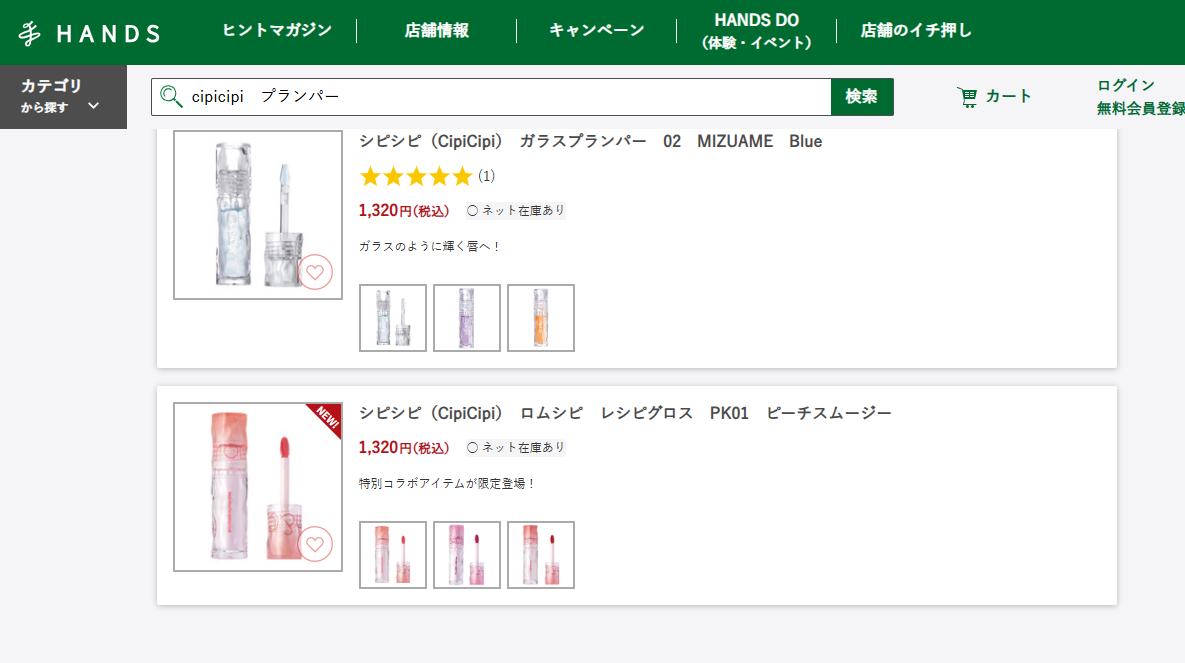Open 店舗のイチ押し menu item
1185x663 pixels.
click(916, 31)
